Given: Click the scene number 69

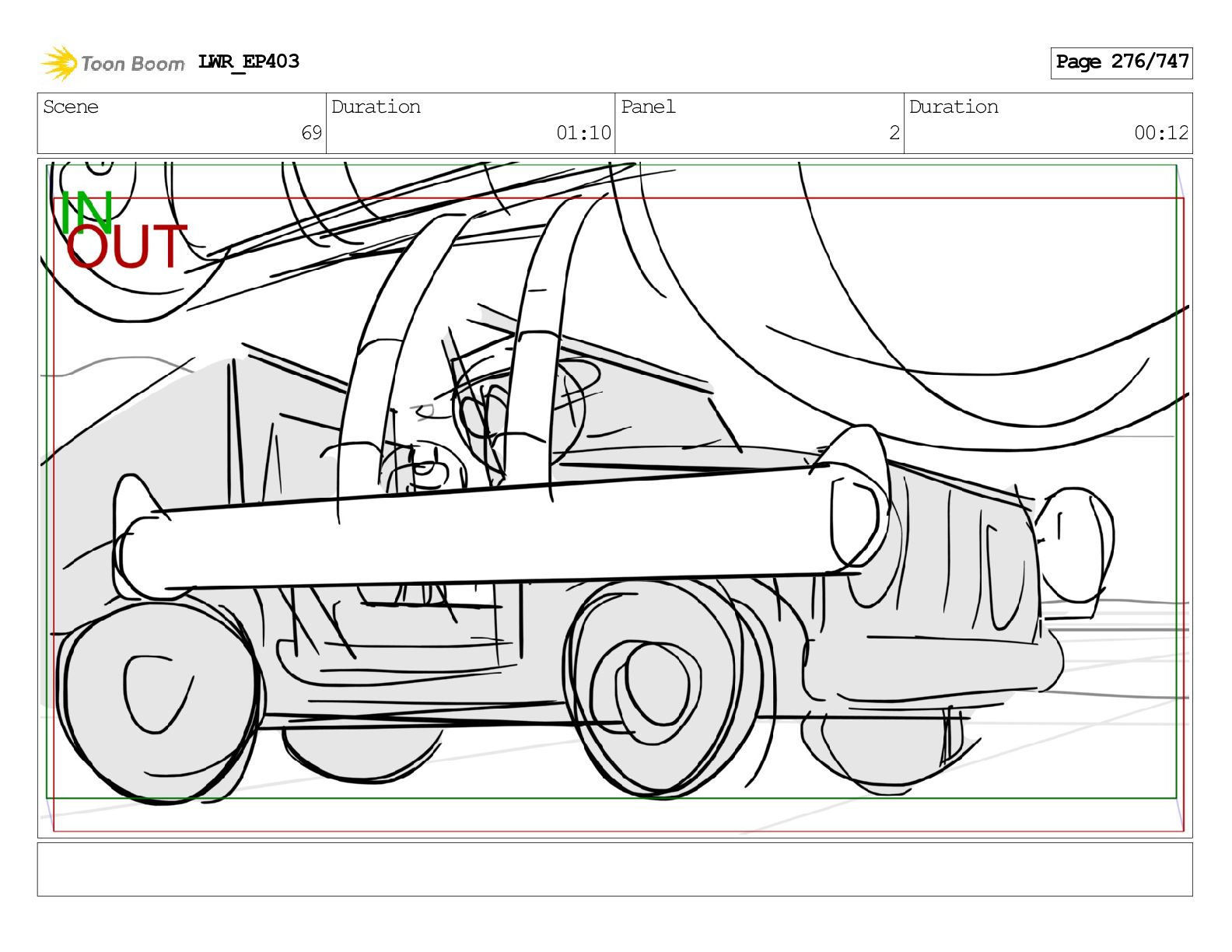Looking at the screenshot, I should coord(311,133).
